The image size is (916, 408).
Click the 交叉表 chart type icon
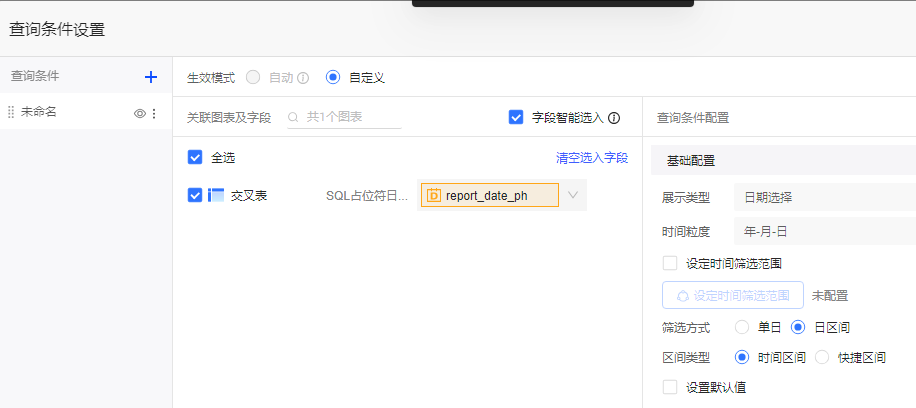tap(216, 195)
